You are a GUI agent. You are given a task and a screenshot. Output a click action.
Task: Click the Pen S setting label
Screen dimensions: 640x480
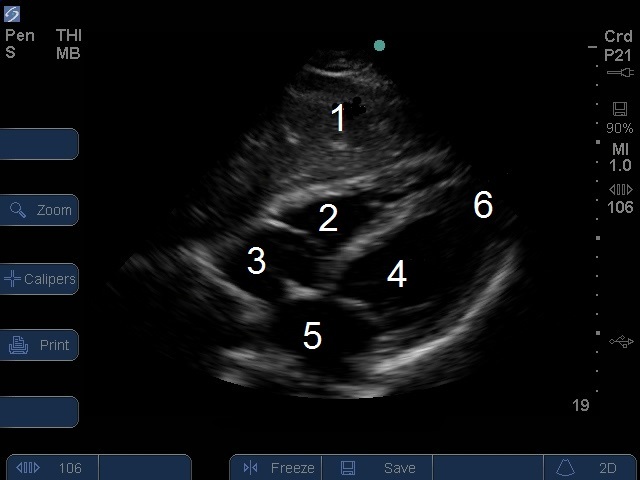[19, 44]
